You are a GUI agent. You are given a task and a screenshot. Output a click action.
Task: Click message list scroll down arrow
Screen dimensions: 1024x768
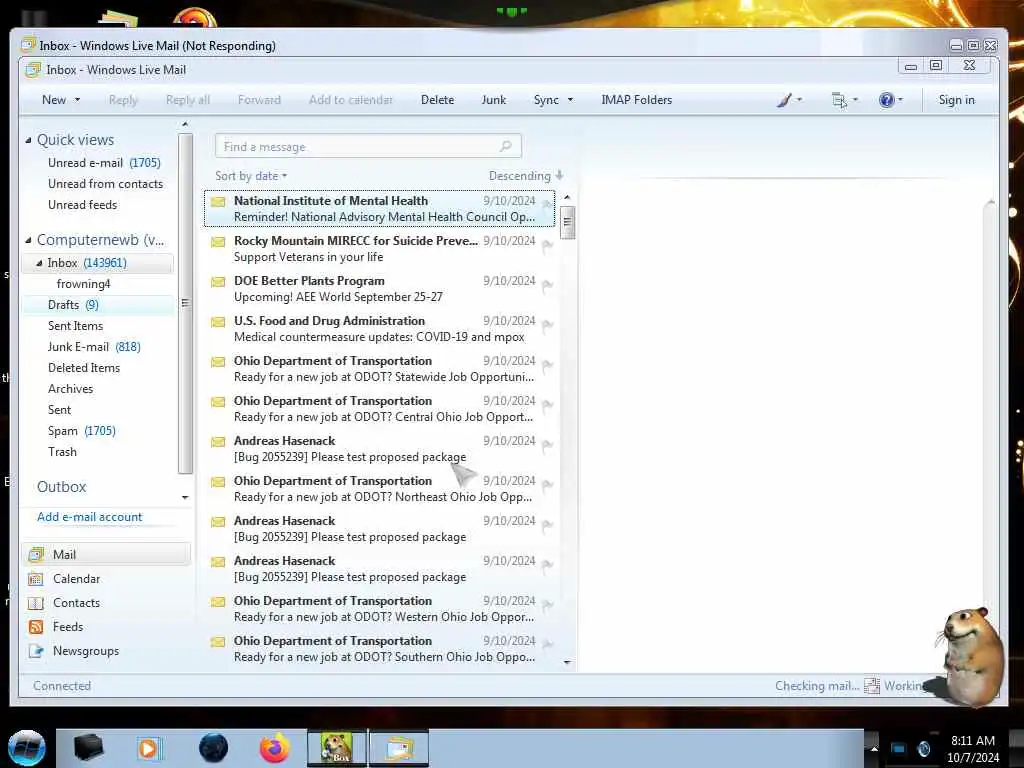point(568,662)
